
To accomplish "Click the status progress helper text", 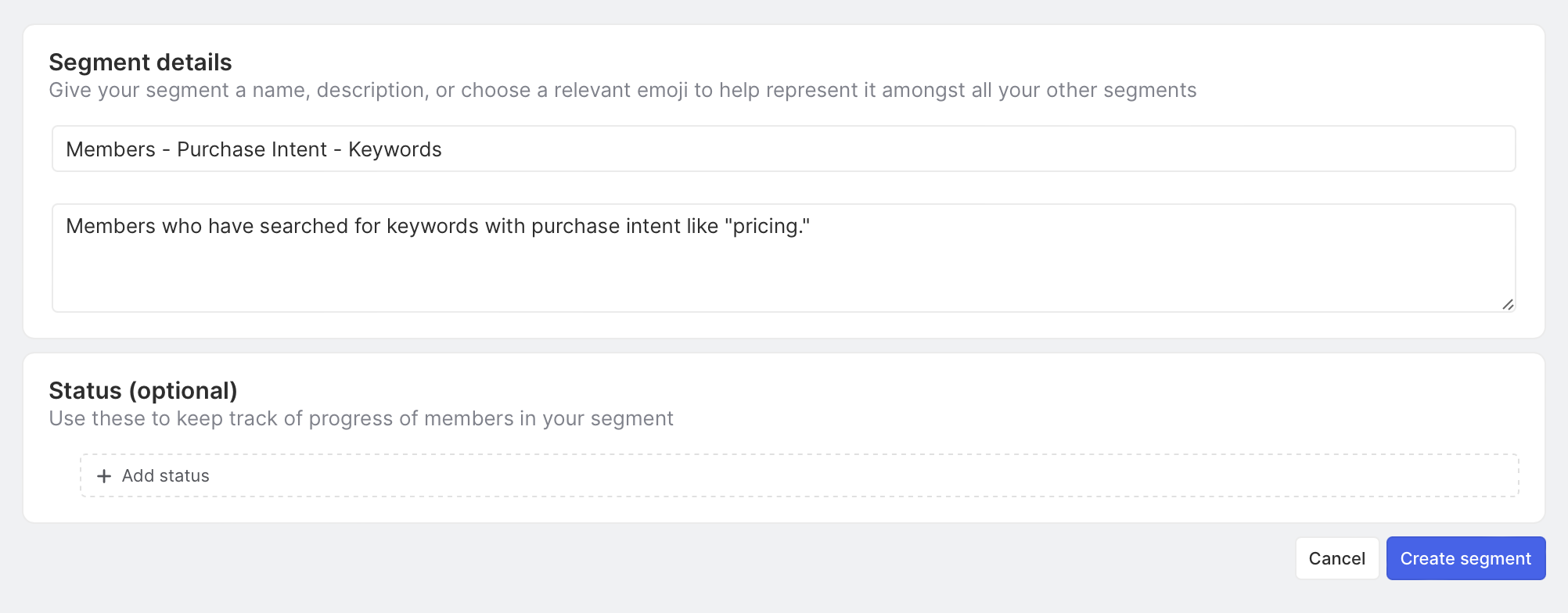I will point(361,419).
